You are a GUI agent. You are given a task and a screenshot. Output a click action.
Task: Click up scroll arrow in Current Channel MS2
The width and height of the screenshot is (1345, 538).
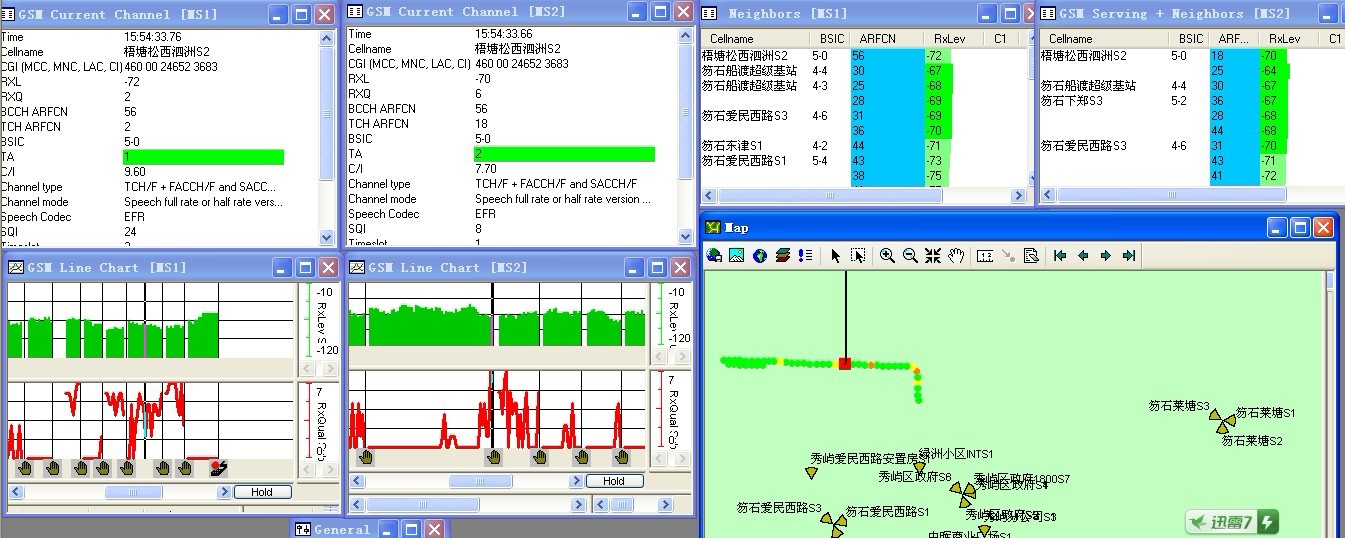click(684, 35)
